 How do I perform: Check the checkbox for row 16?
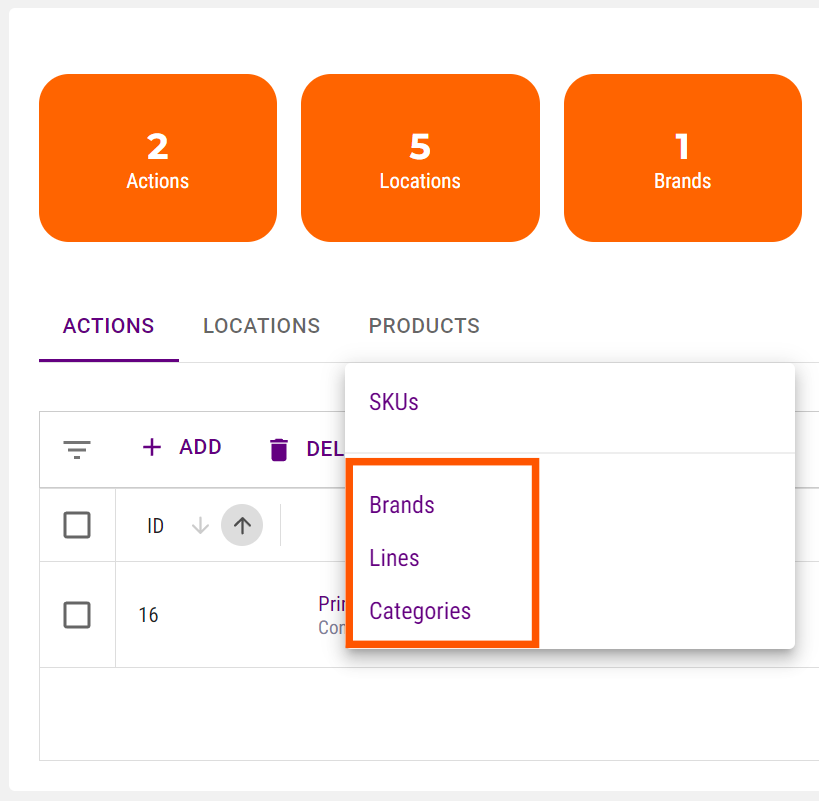(x=77, y=615)
